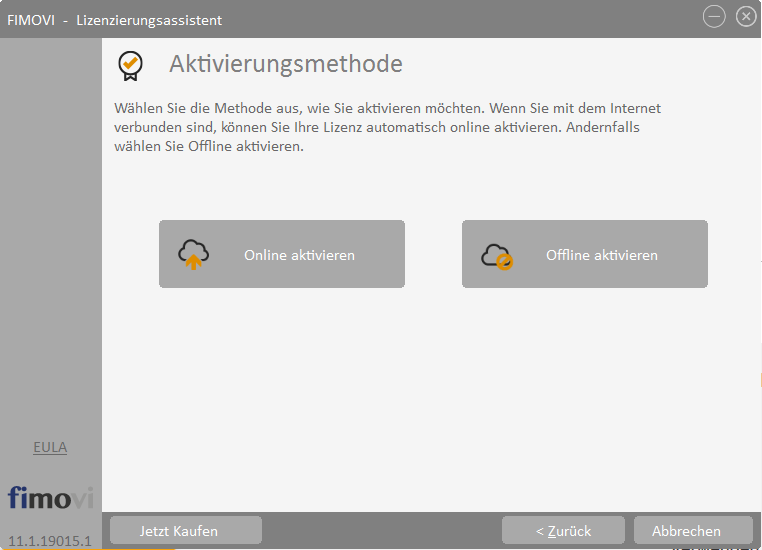The height and width of the screenshot is (550, 762).
Task: Click the fimovi logo
Action: (x=50, y=498)
